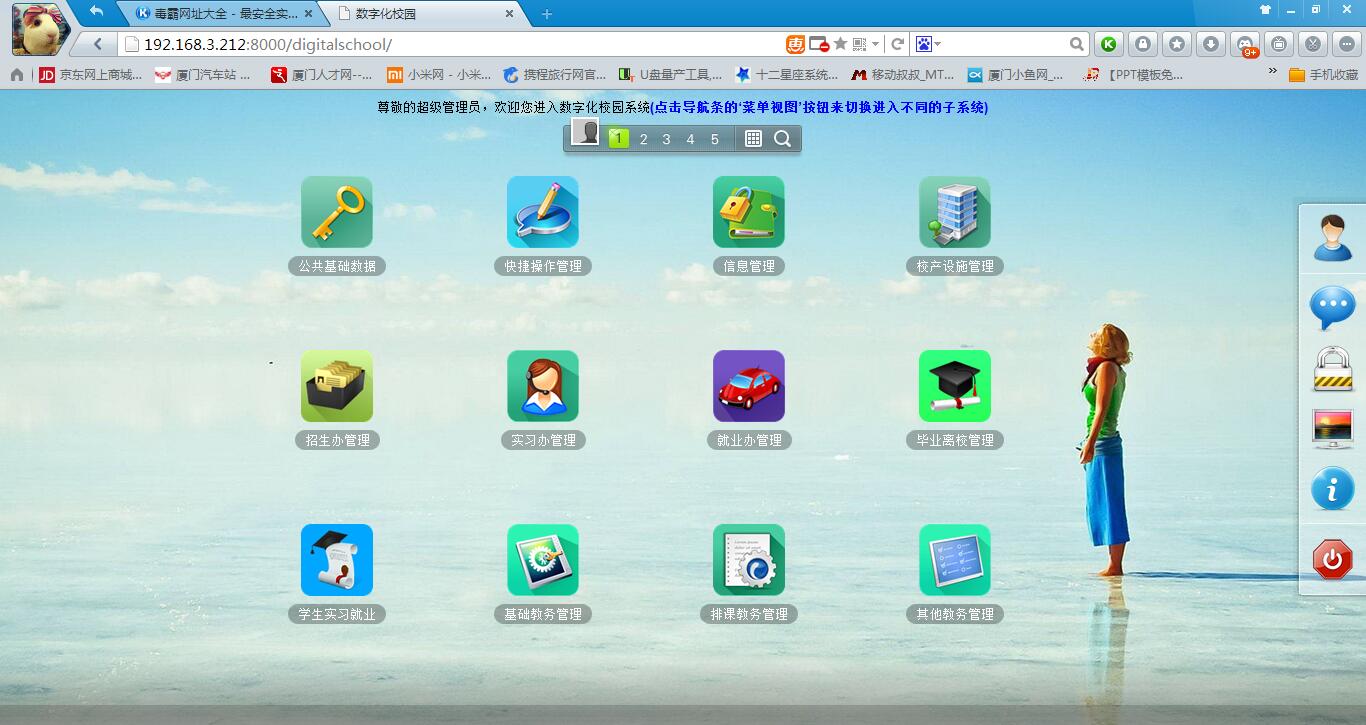
Task: Launch the 招生办管理 module icon
Action: point(336,386)
